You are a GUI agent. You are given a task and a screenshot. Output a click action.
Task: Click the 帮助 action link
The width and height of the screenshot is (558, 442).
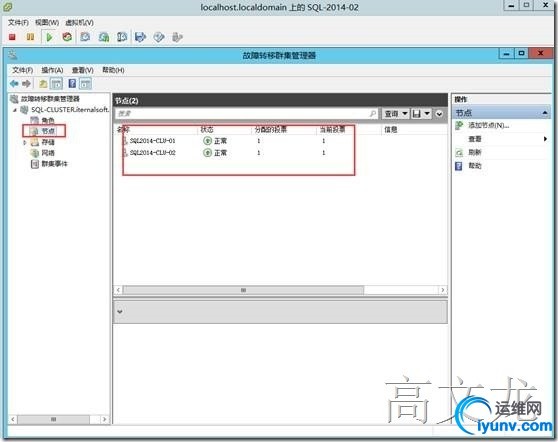(x=475, y=166)
